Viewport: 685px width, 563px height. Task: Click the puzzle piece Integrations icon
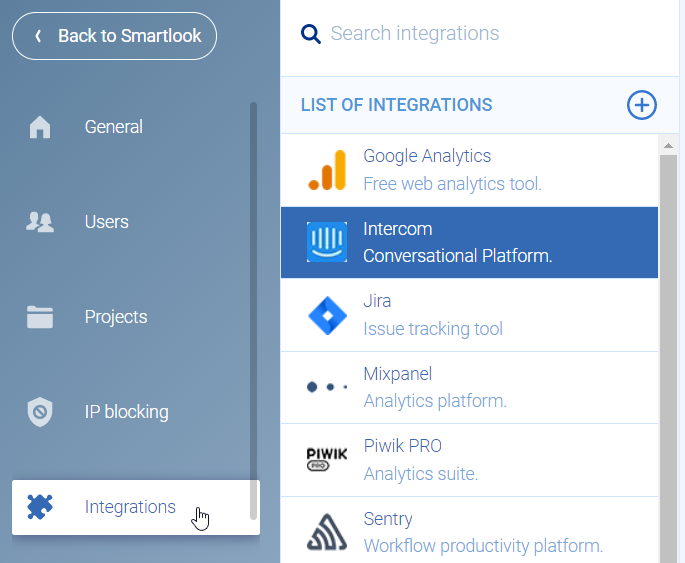click(x=40, y=507)
